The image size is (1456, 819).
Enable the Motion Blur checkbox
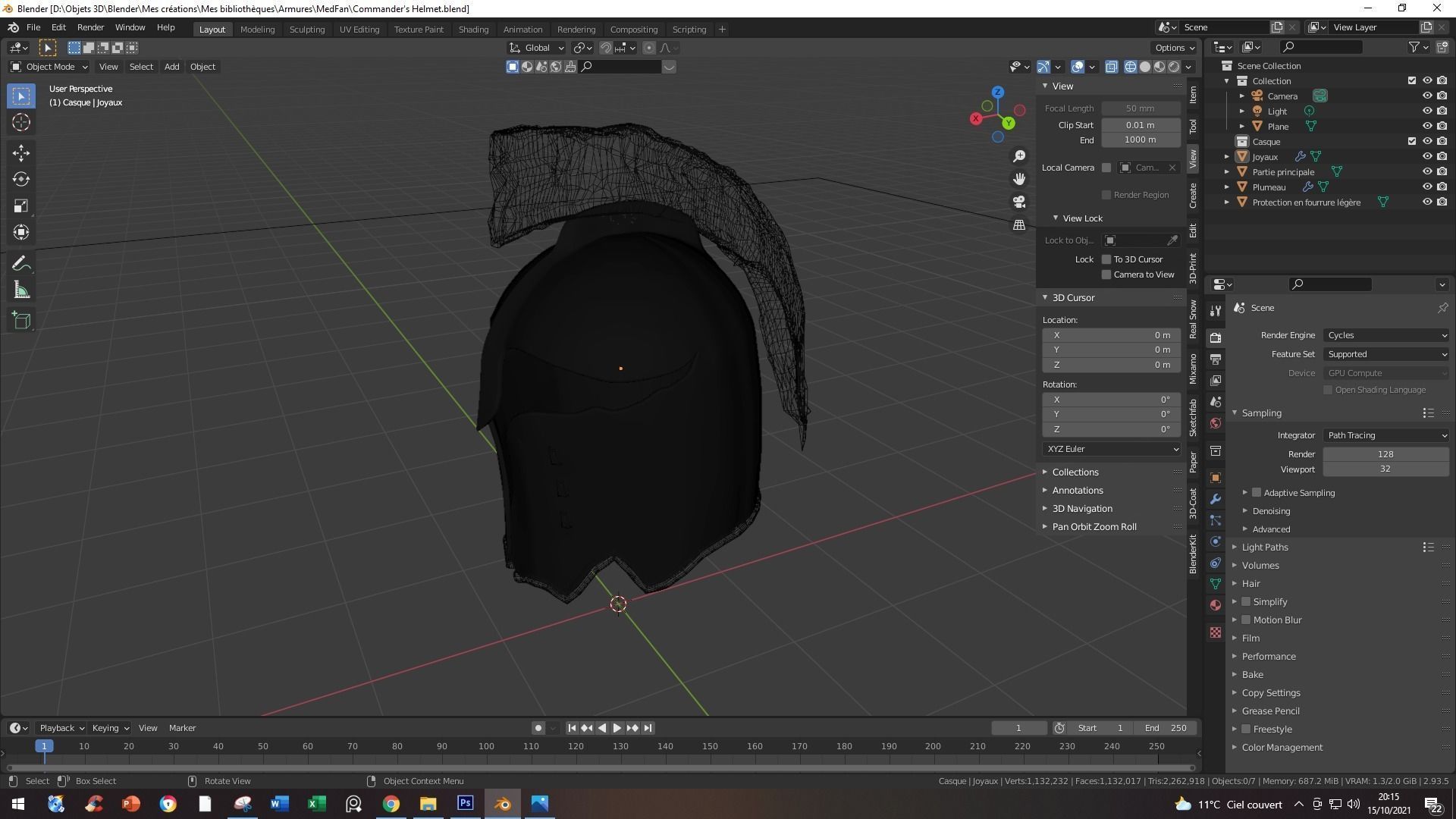(x=1246, y=620)
